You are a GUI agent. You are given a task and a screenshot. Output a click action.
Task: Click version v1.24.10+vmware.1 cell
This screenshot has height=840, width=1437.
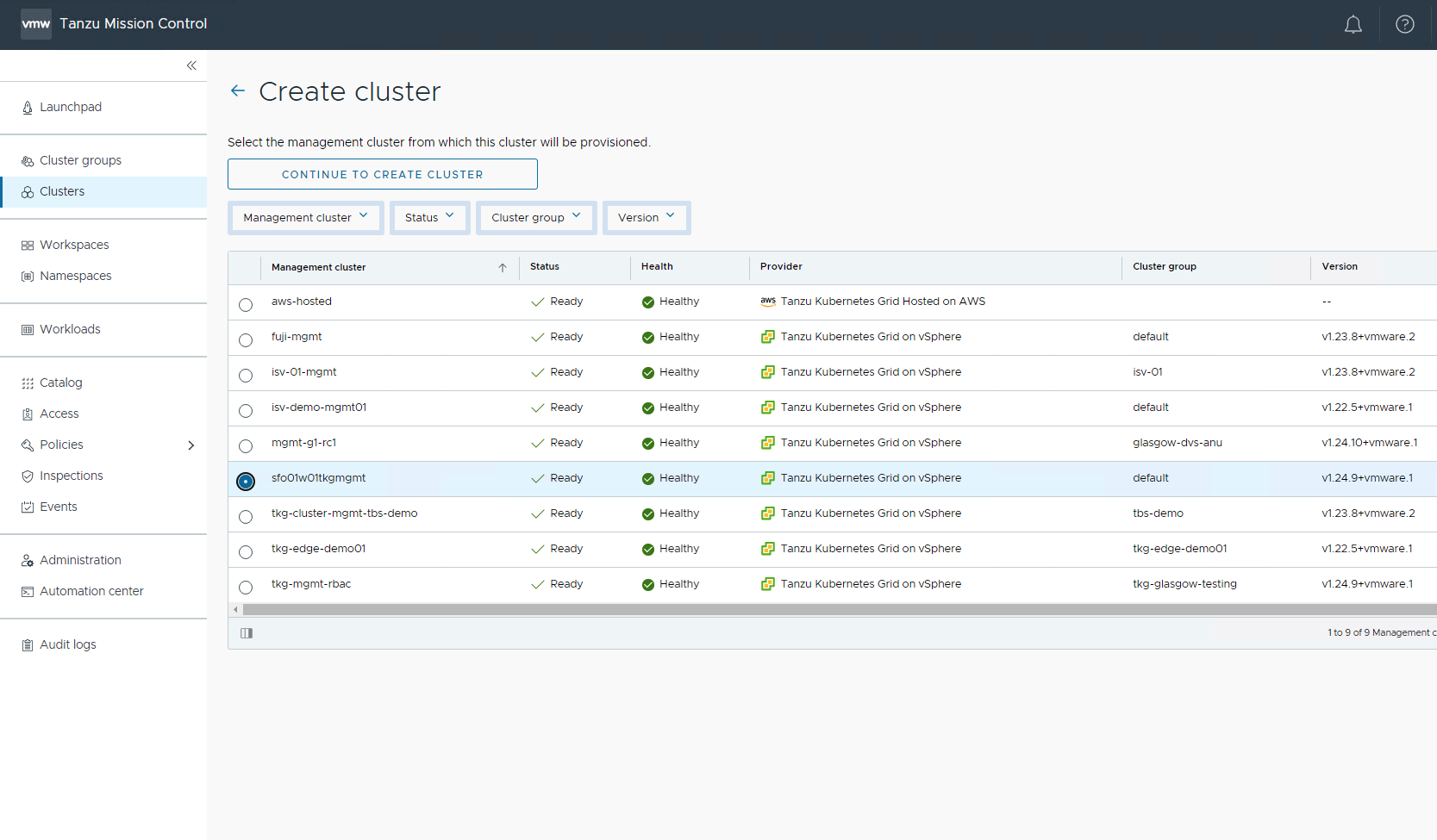[1370, 443]
